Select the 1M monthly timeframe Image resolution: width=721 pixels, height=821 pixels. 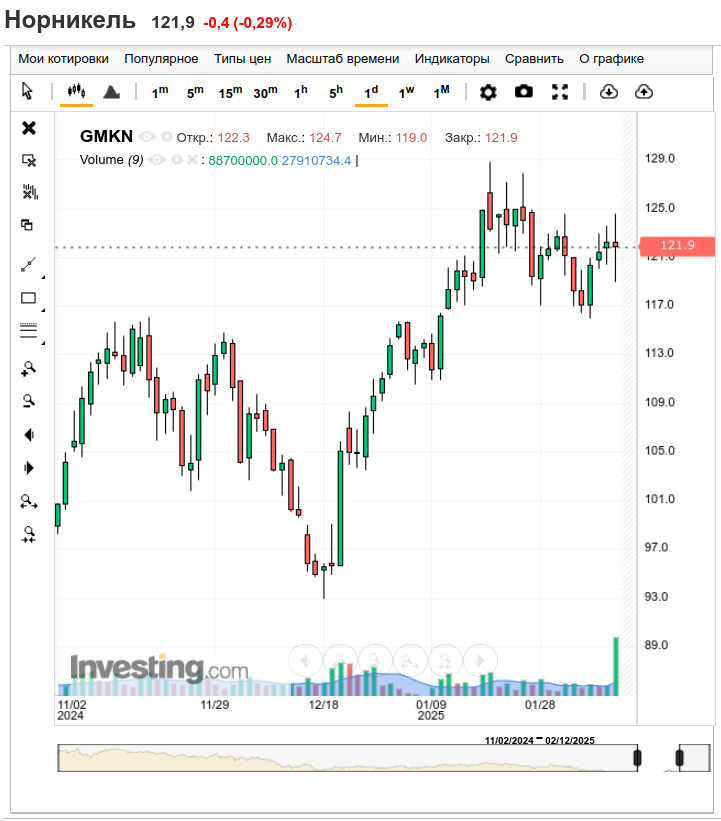pos(441,92)
